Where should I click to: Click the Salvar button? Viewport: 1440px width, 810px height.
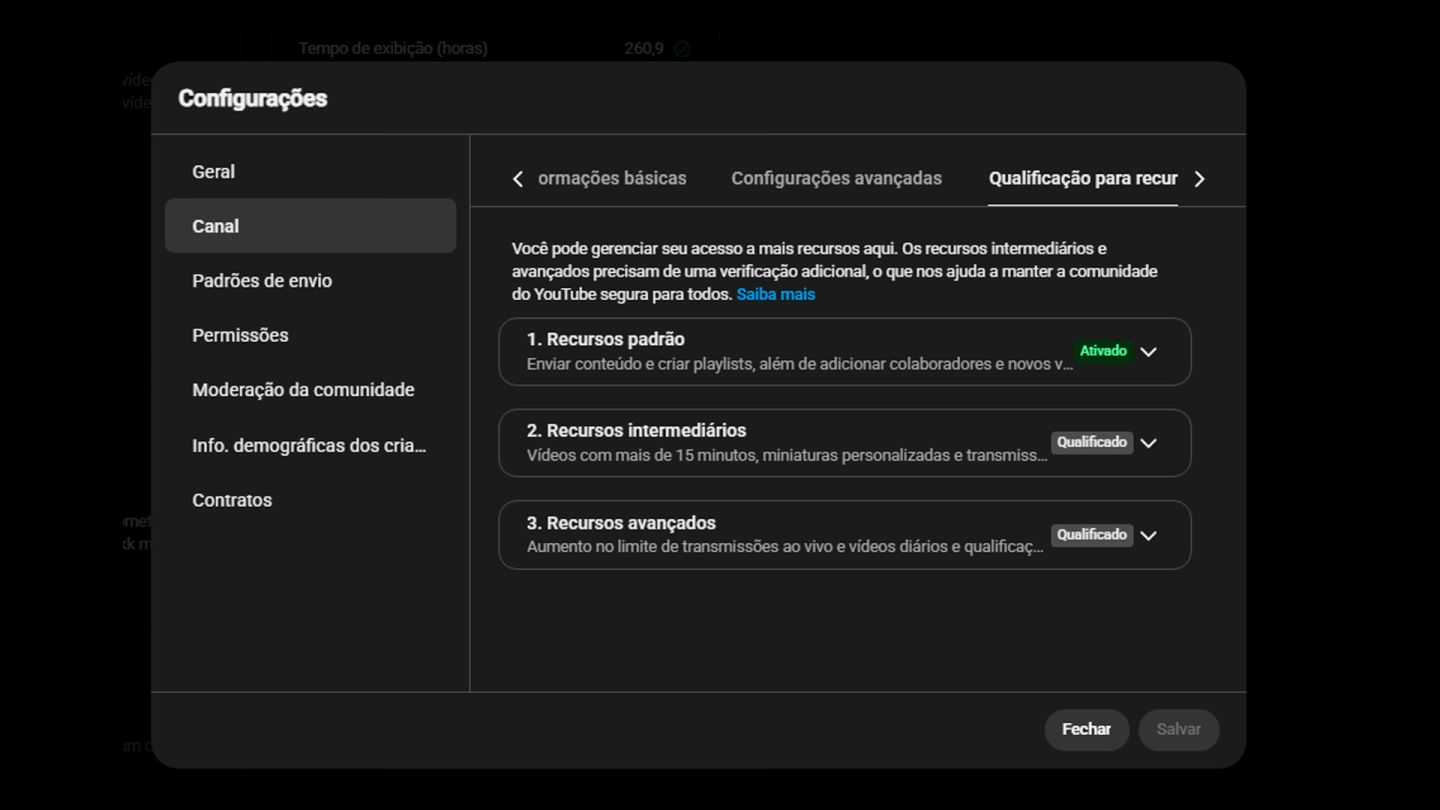[1178, 730]
